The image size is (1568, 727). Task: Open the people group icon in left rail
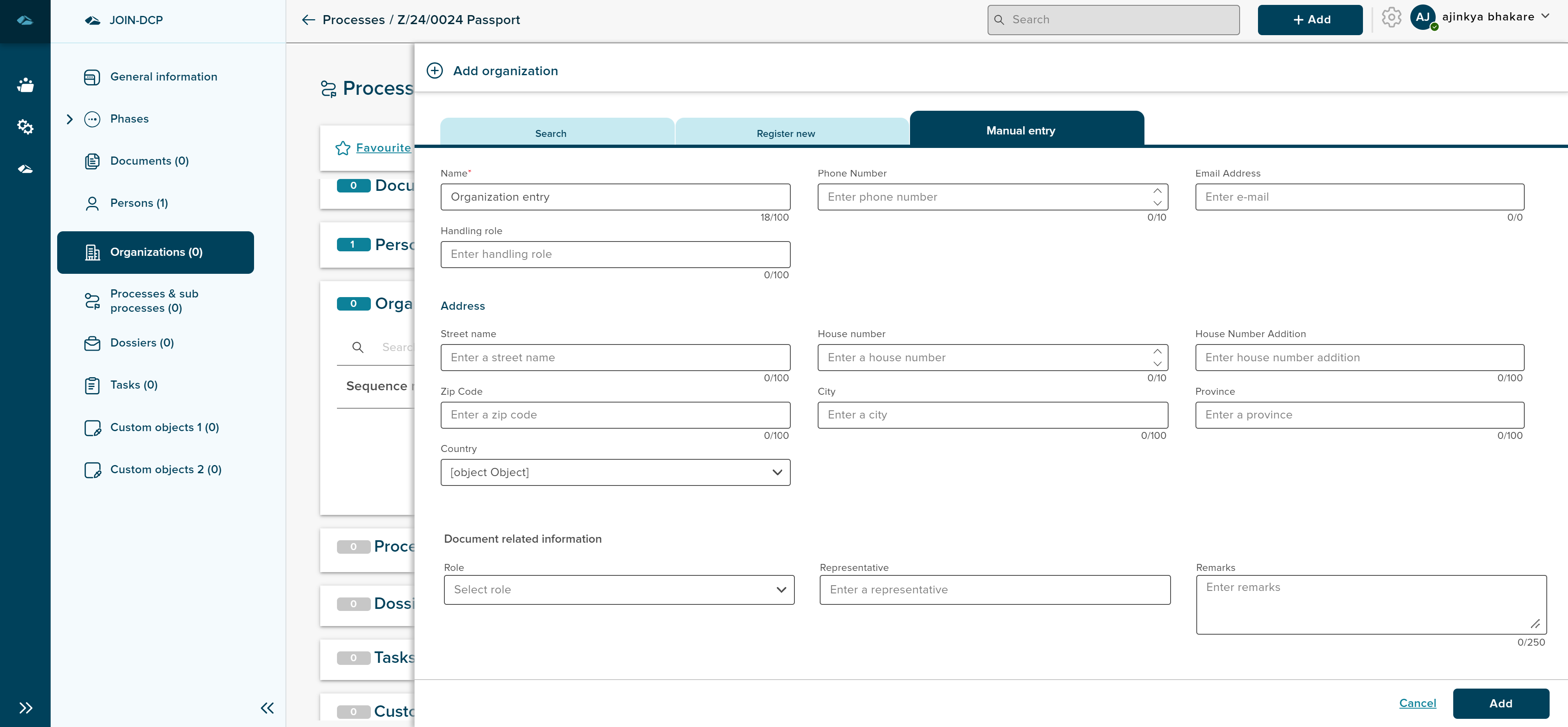[x=25, y=85]
